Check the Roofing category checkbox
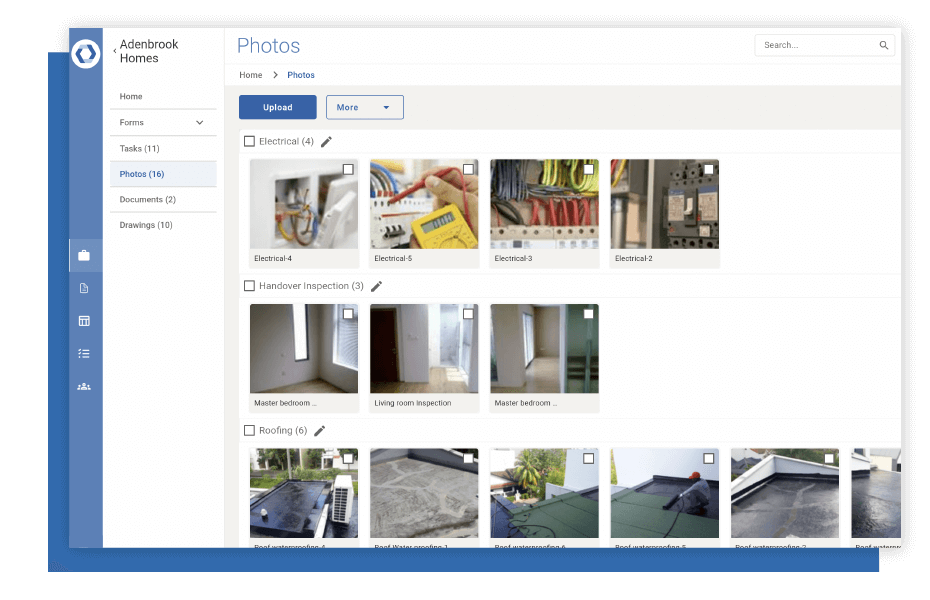The image size is (930, 600). [x=249, y=430]
